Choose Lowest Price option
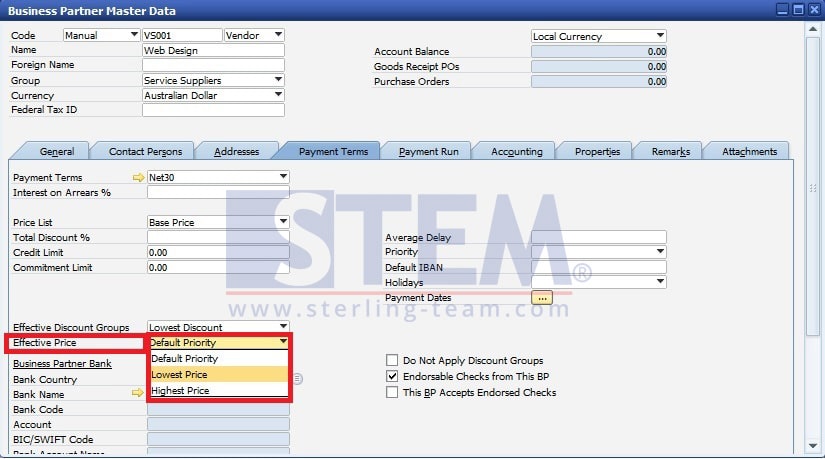Viewport: 825px width, 459px height. pos(219,375)
